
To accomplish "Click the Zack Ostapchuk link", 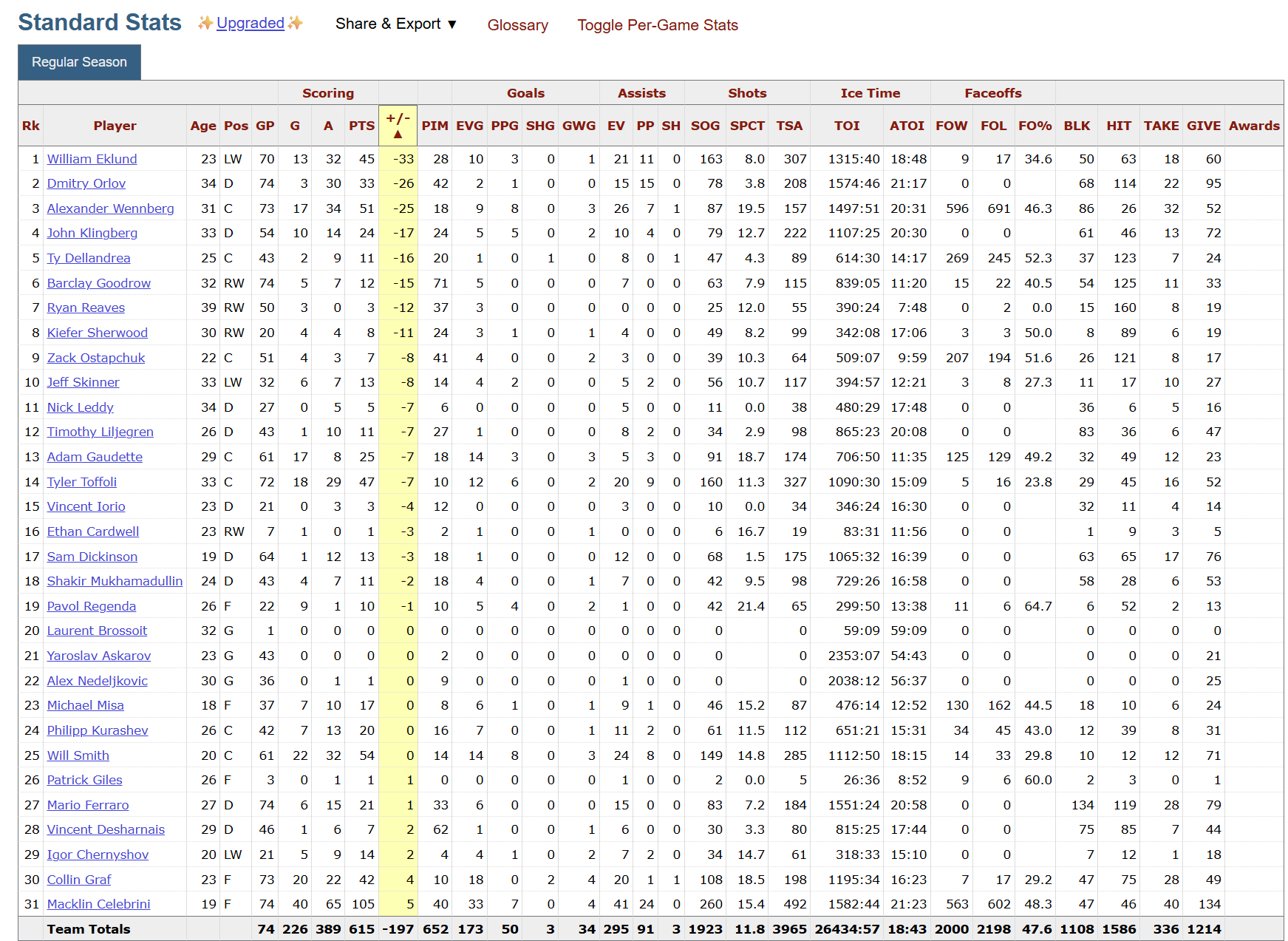I will coord(96,358).
